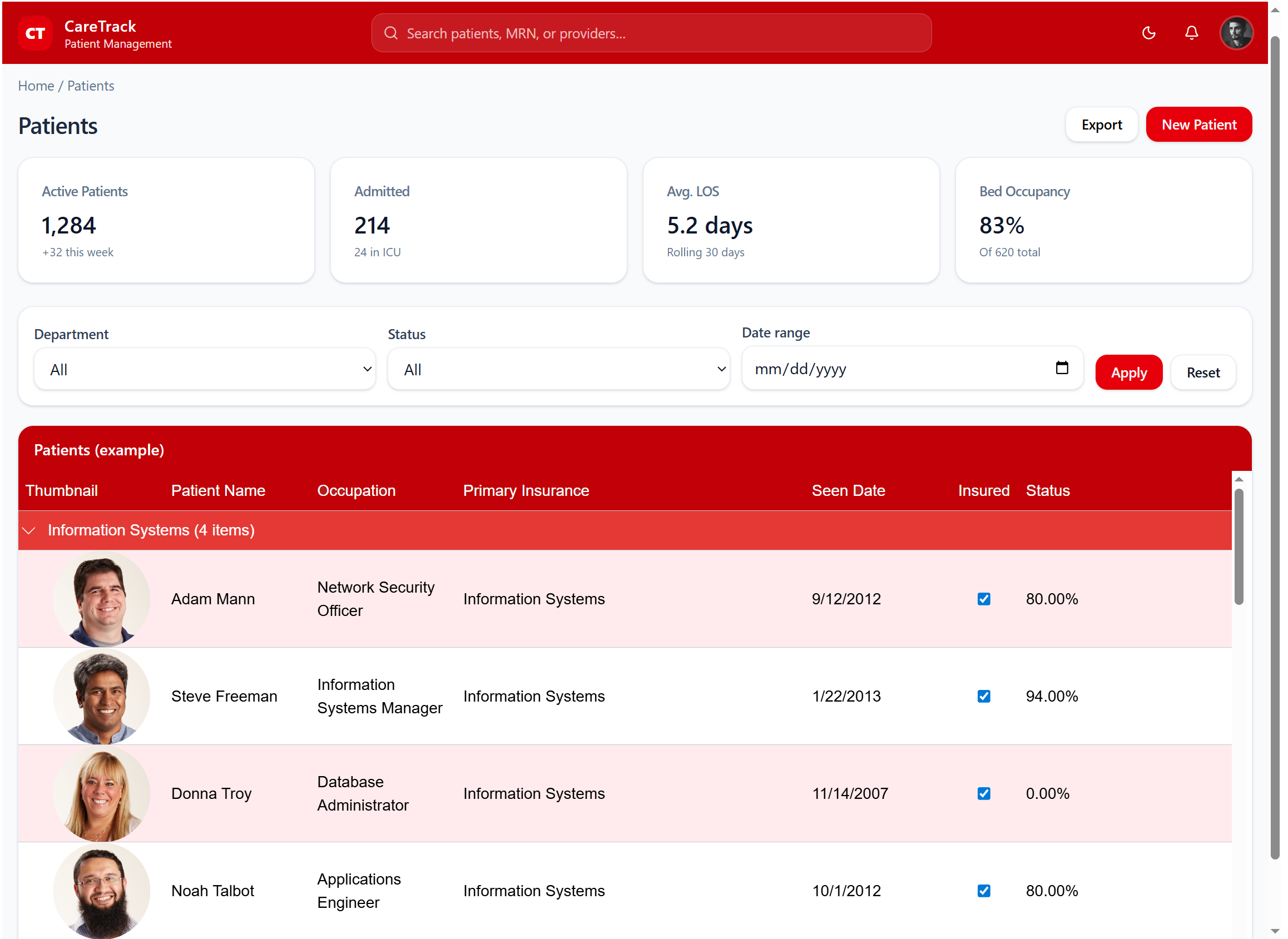1288x939 pixels.
Task: Uncheck Insured checkbox for Adam Mann
Action: 983,599
